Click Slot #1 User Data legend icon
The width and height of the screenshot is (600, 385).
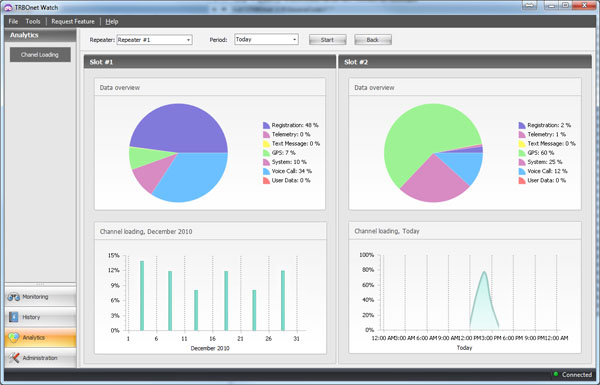tap(266, 180)
